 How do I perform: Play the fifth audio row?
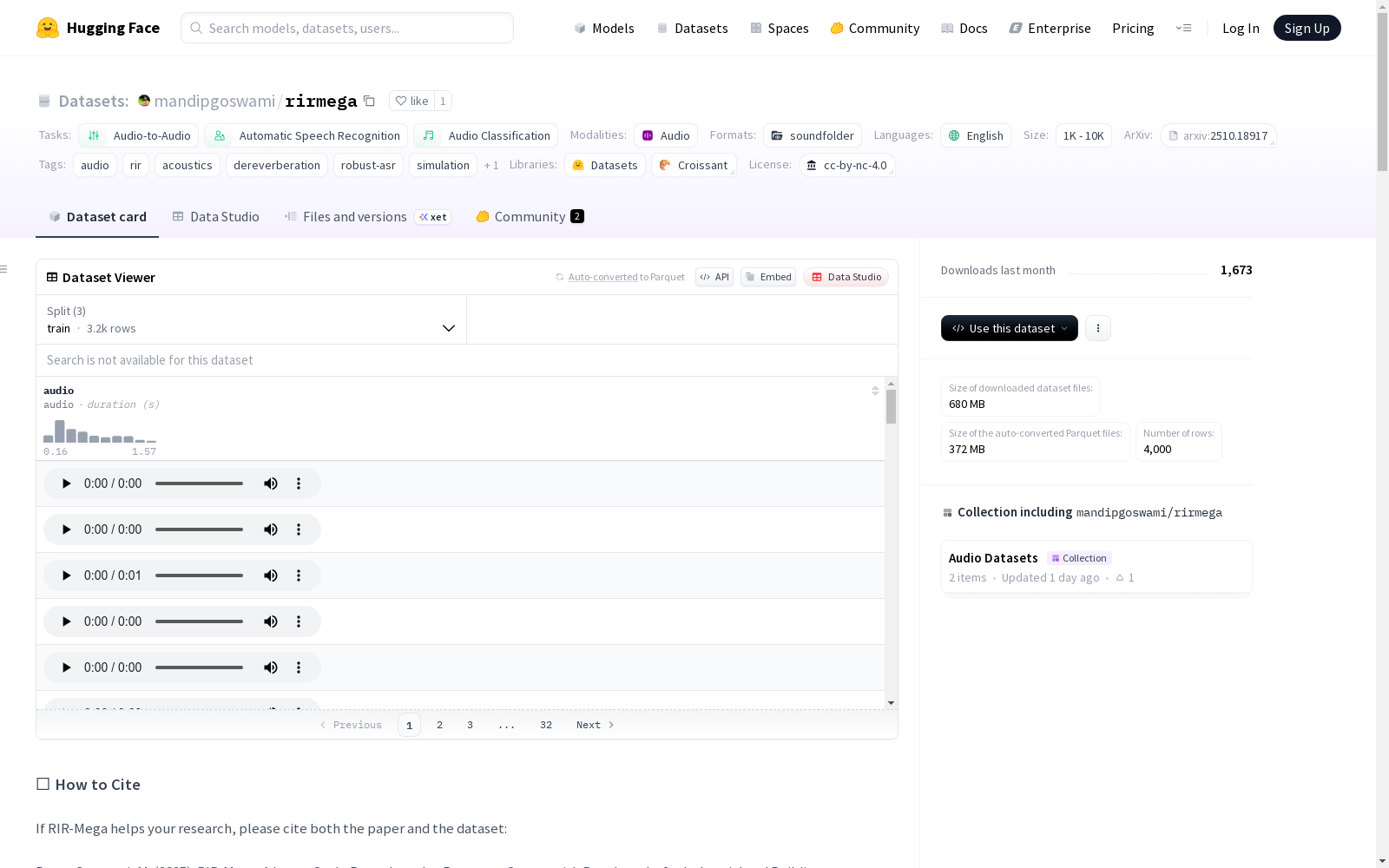(x=66, y=667)
